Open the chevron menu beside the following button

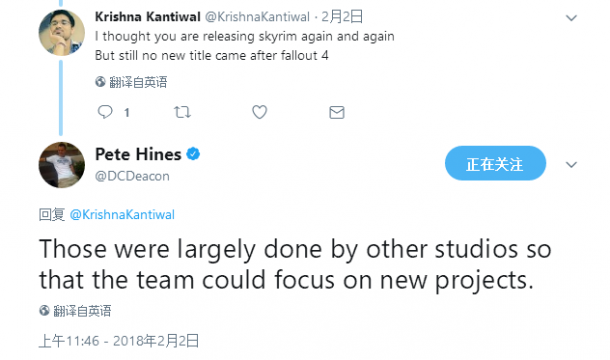pyautogui.click(x=571, y=165)
